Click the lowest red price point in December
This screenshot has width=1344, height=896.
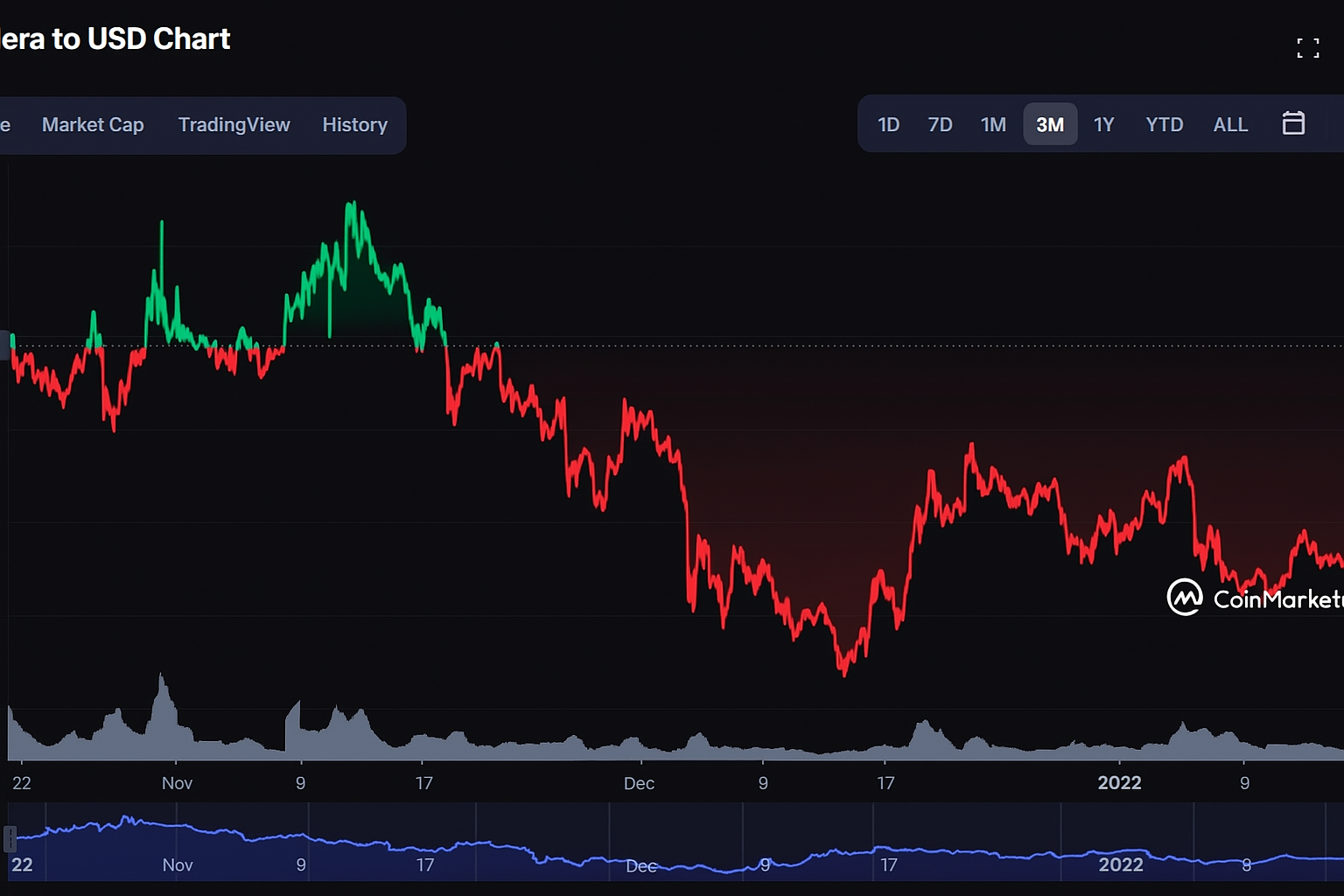coord(844,672)
